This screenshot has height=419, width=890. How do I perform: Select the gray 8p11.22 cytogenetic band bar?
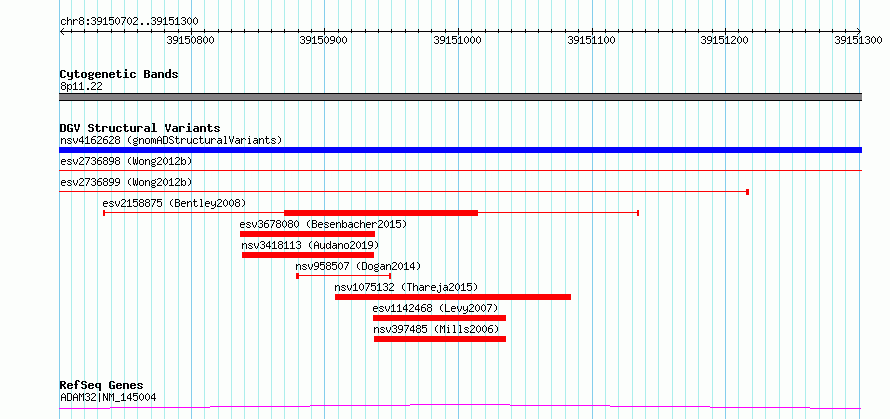pos(460,97)
